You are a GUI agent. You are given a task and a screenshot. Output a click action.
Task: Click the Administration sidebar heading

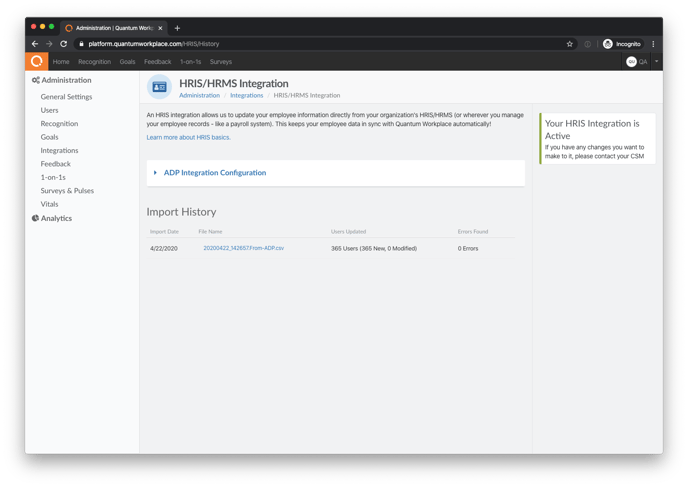tap(66, 80)
